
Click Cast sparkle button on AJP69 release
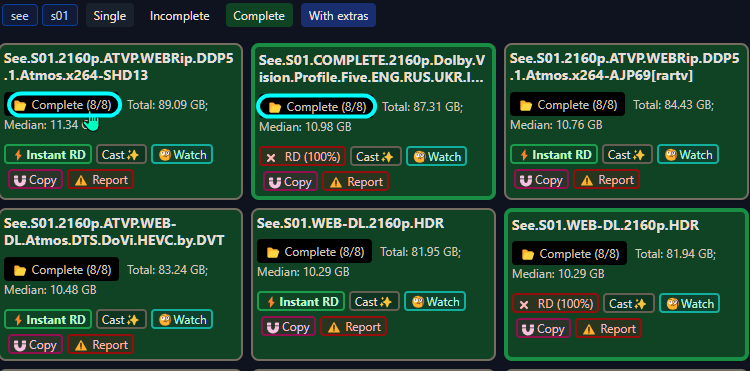coord(627,154)
